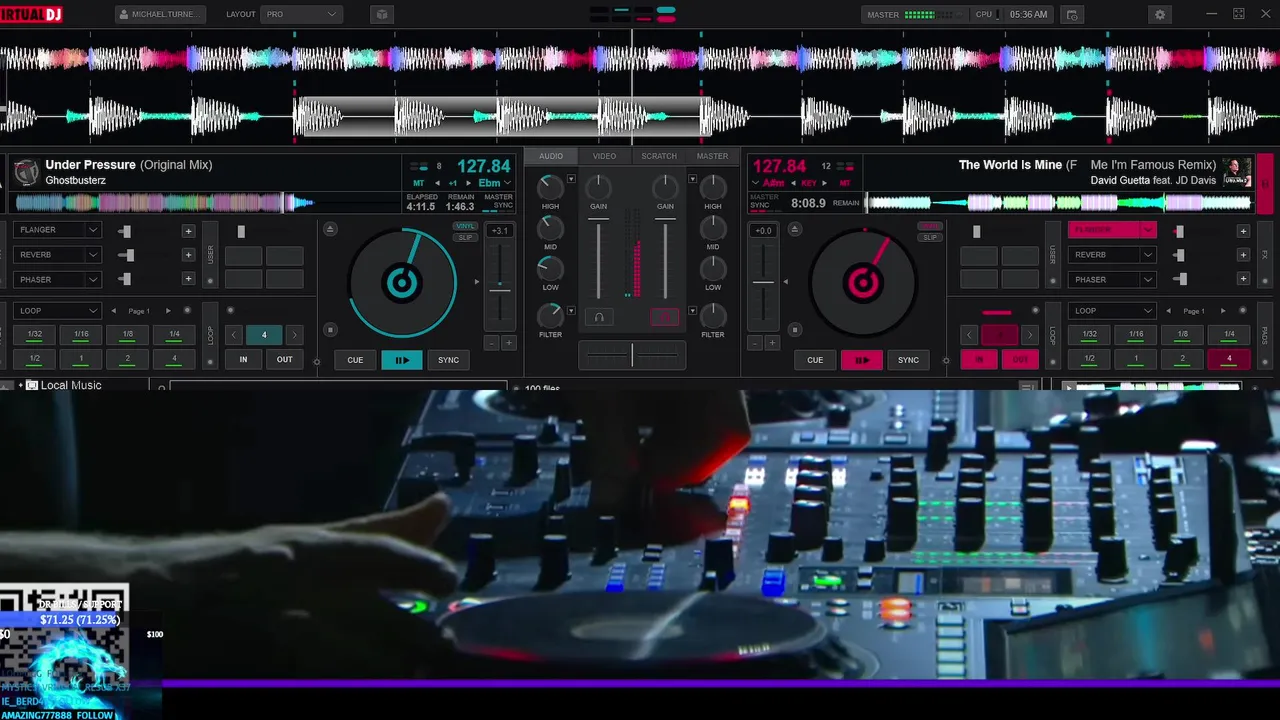Toggle VINYL mode on left deck
This screenshot has width=1280, height=720.
465,227
